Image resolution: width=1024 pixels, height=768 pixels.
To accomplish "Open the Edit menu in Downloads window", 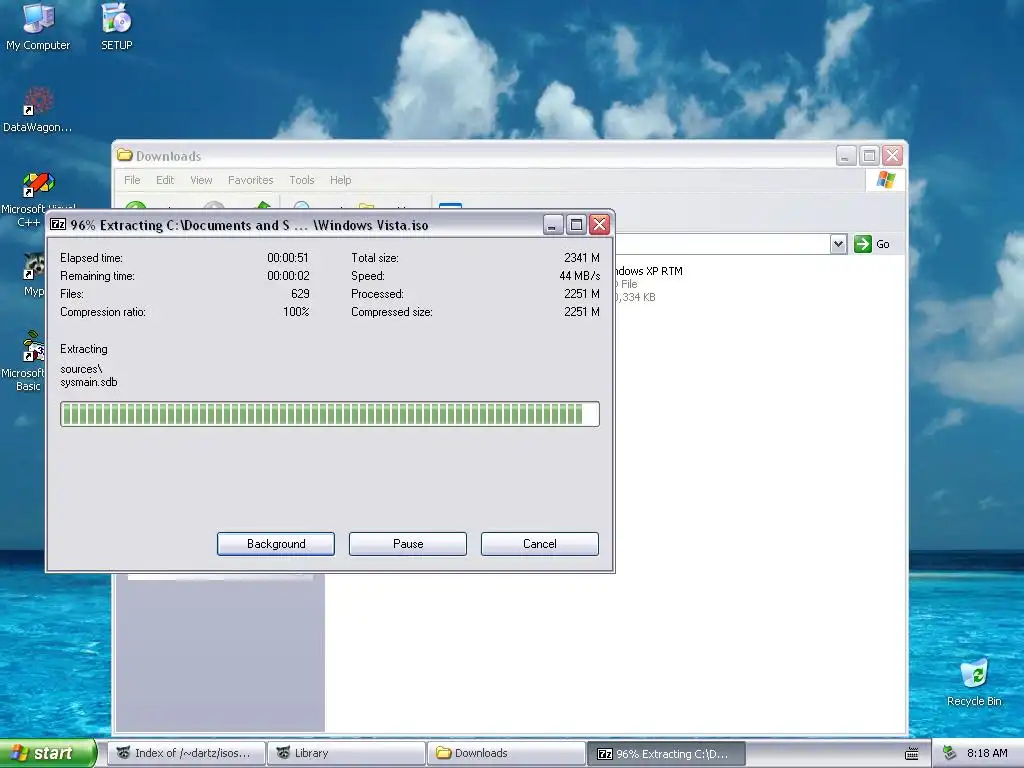I will (x=165, y=180).
